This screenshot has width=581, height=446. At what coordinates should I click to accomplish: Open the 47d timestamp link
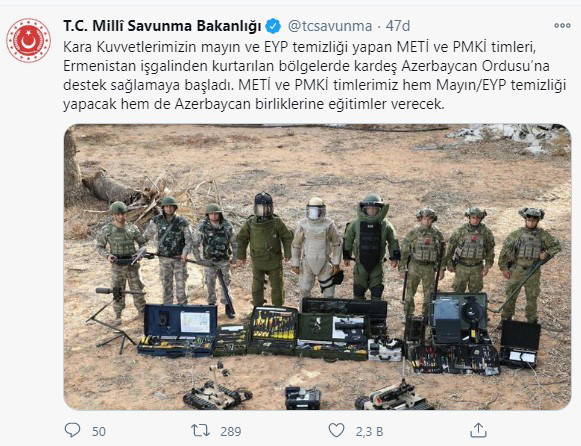tap(398, 26)
